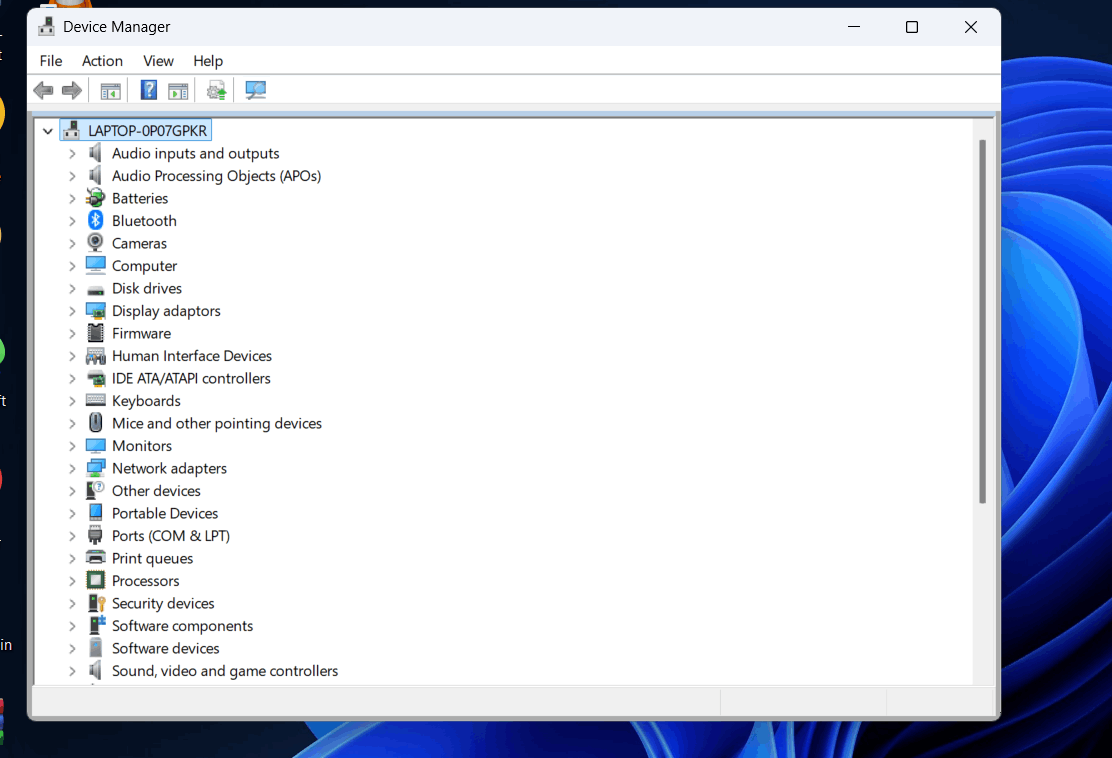This screenshot has width=1112, height=758.
Task: Expand the Processors category
Action: [x=72, y=581]
